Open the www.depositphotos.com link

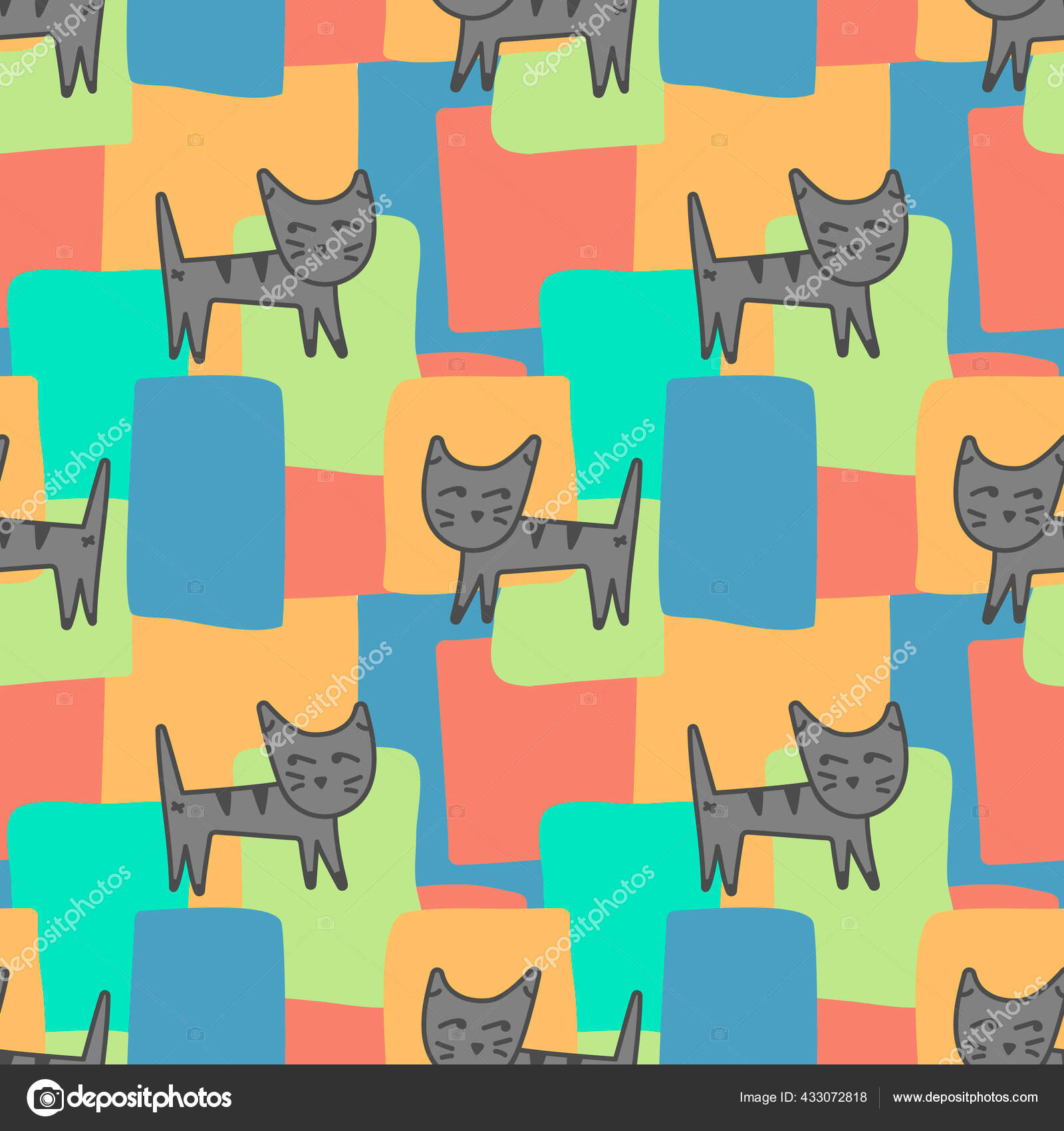[965, 1097]
